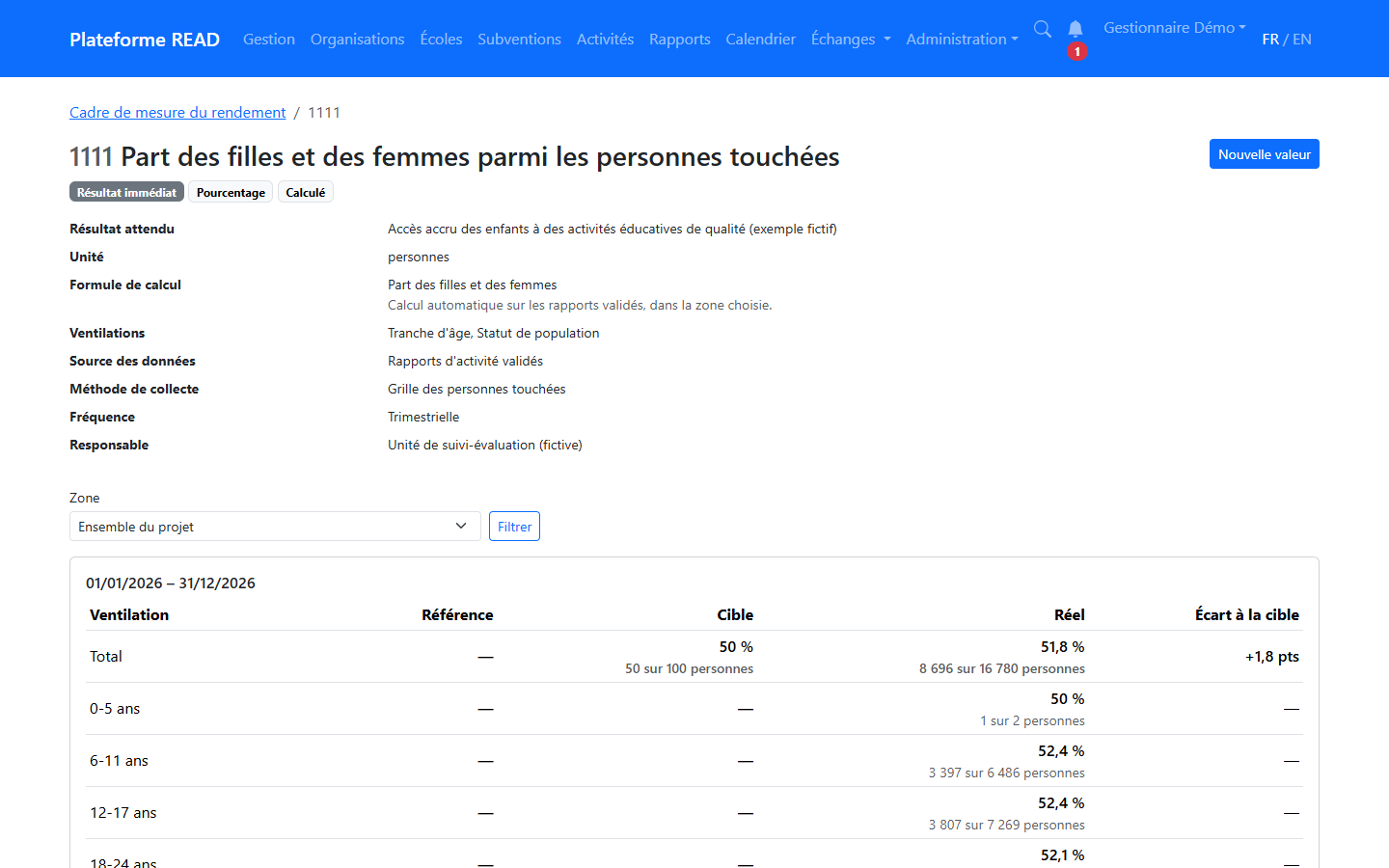1389x868 pixels.
Task: Click the Trimestrielle frequency value
Action: pyautogui.click(x=423, y=417)
